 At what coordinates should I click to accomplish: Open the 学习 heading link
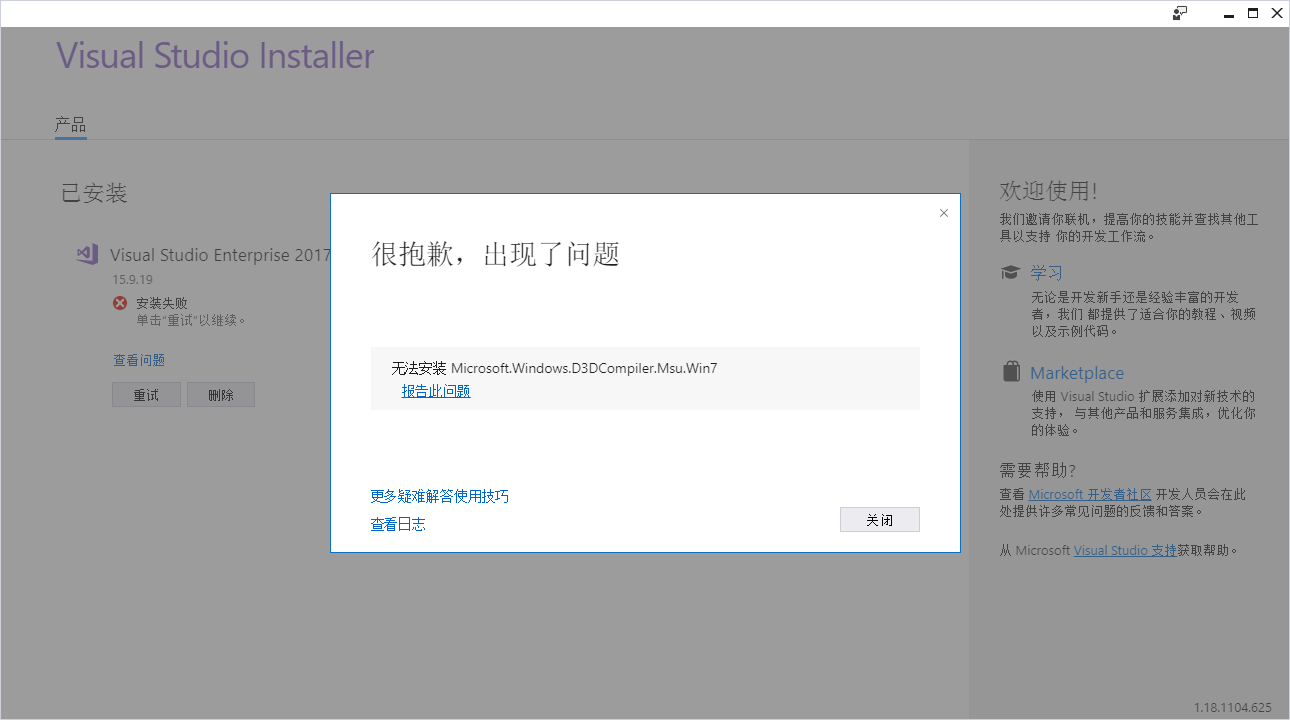pos(1046,272)
